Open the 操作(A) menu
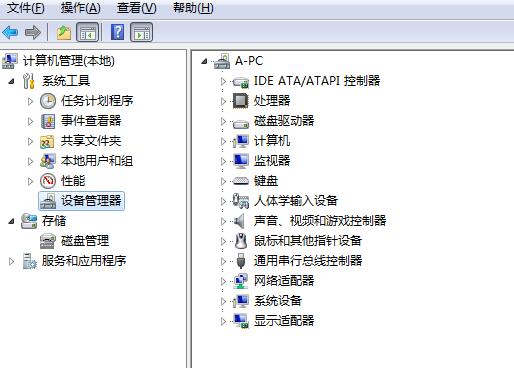The image size is (514, 368). pos(80,8)
